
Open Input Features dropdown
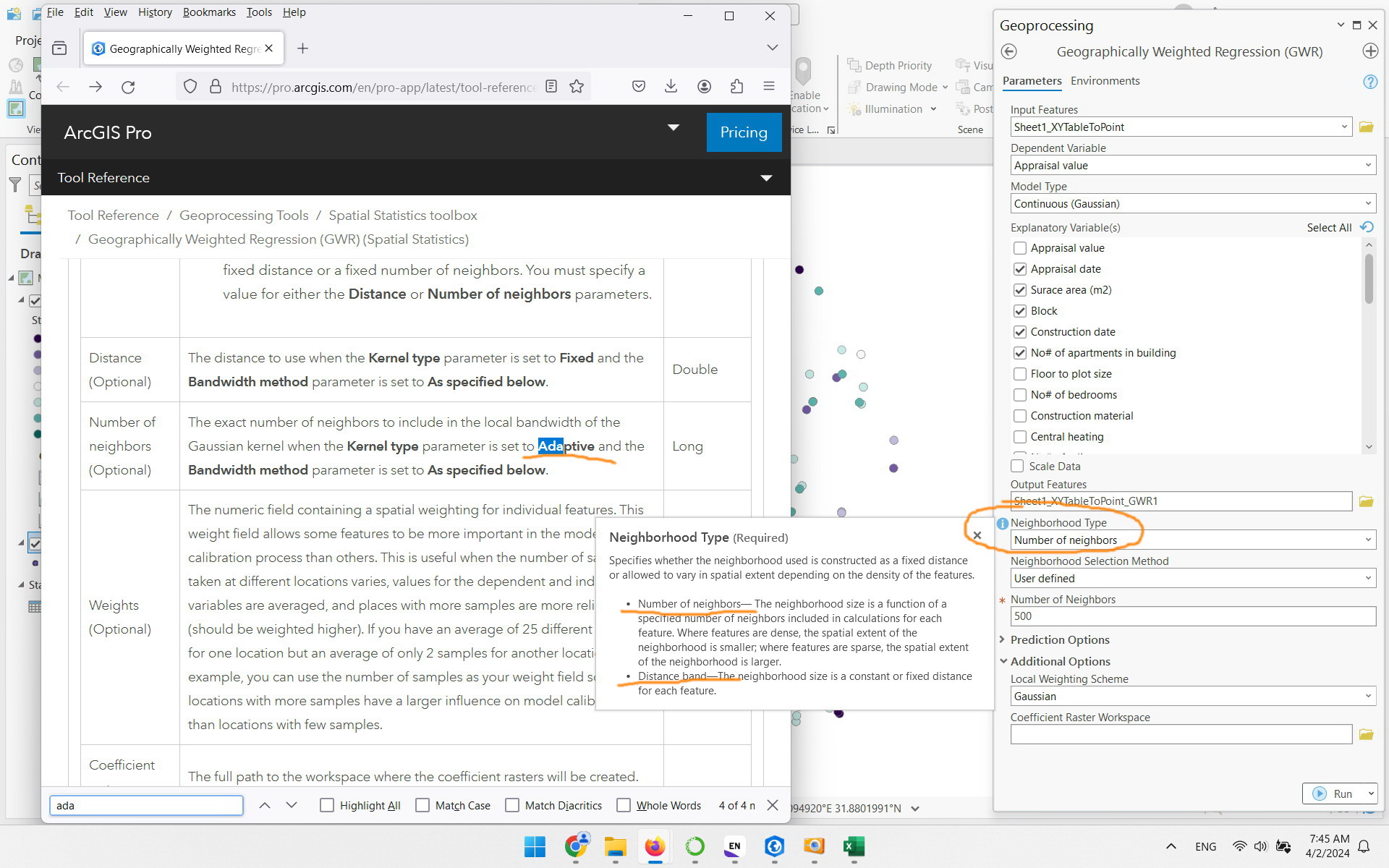[1343, 127]
